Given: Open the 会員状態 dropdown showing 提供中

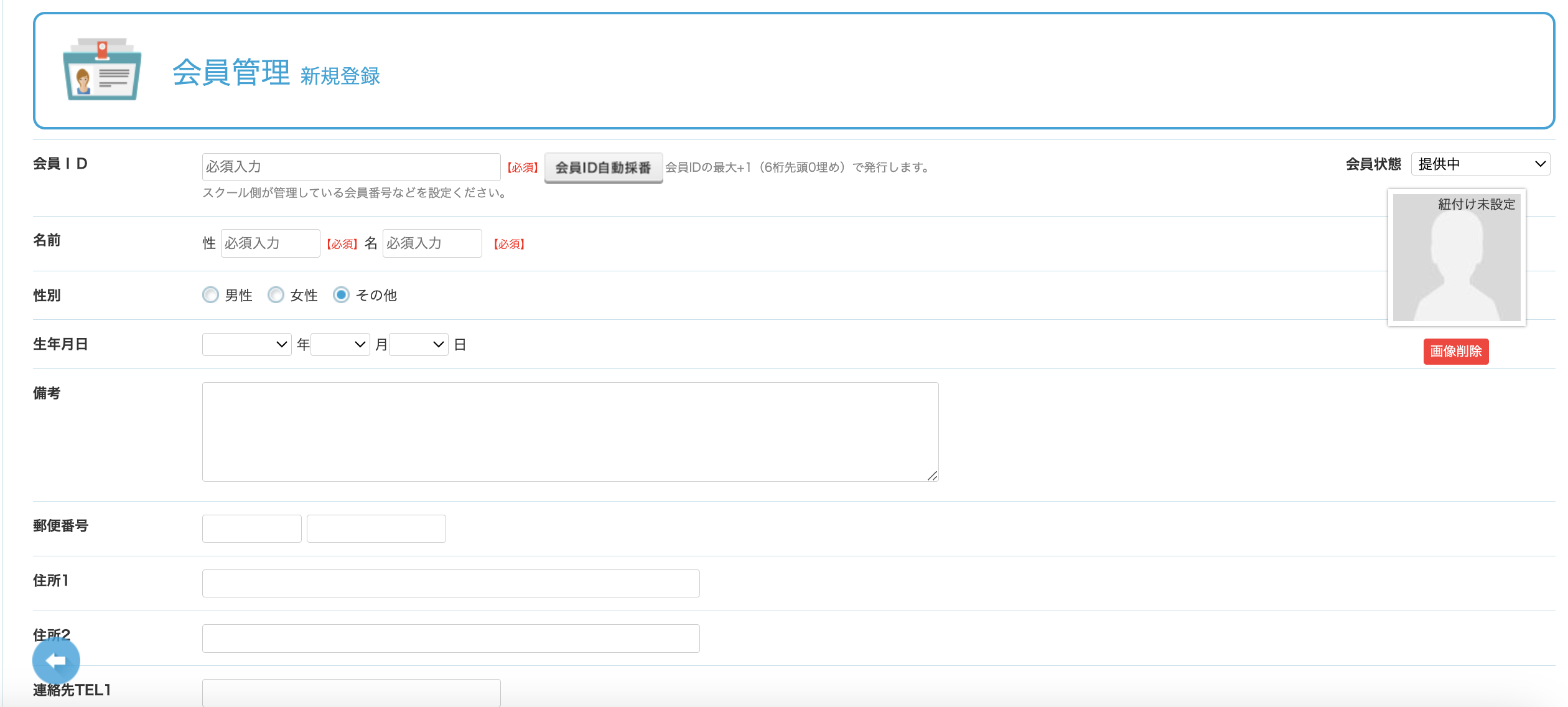Looking at the screenshot, I should click(1480, 164).
